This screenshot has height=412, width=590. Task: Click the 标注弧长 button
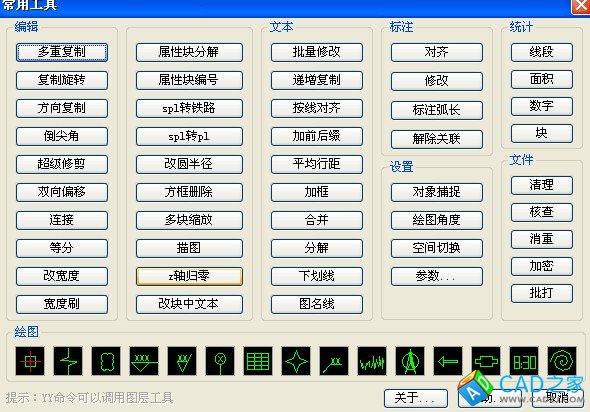436,110
